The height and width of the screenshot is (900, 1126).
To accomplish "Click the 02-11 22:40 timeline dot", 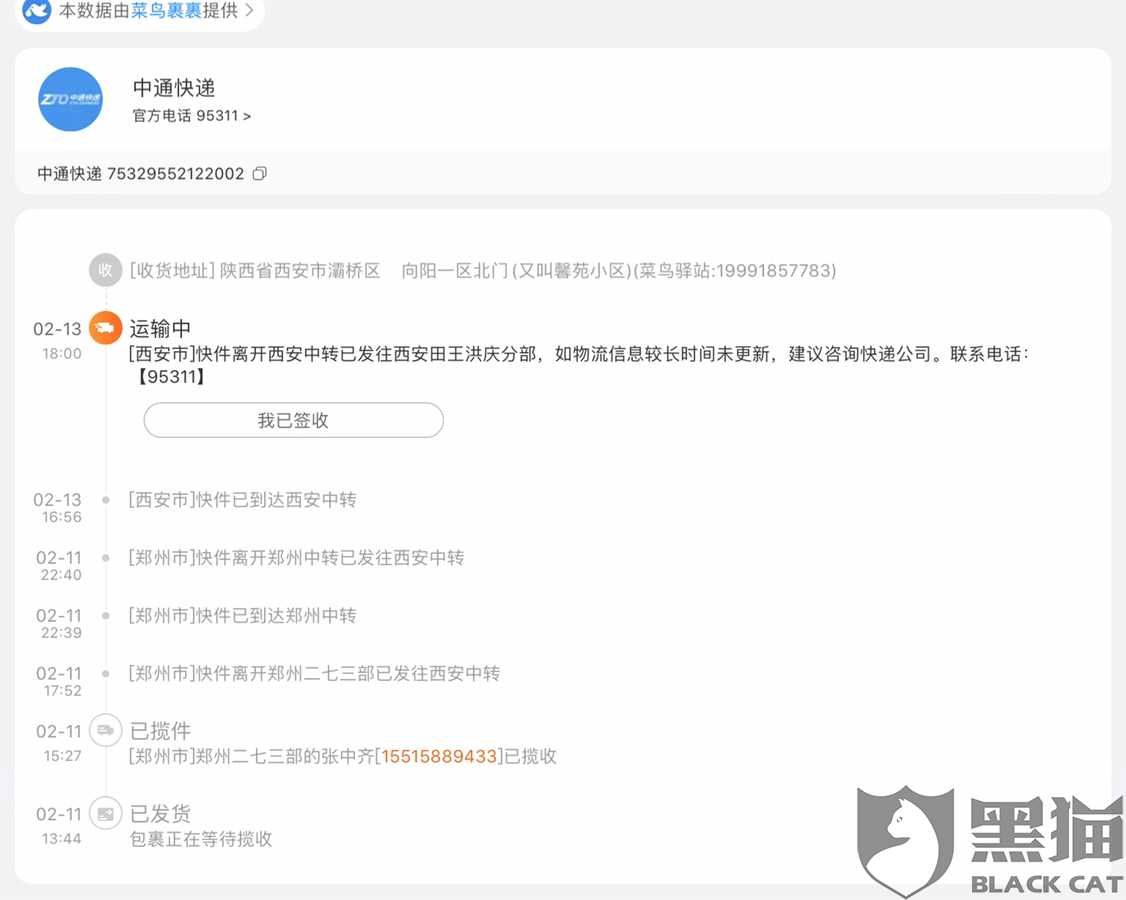I will point(106,558).
